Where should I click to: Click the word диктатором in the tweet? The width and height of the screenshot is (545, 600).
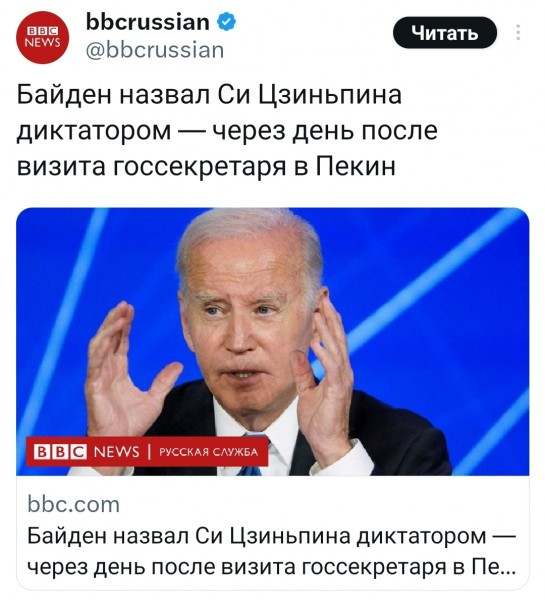(94, 131)
